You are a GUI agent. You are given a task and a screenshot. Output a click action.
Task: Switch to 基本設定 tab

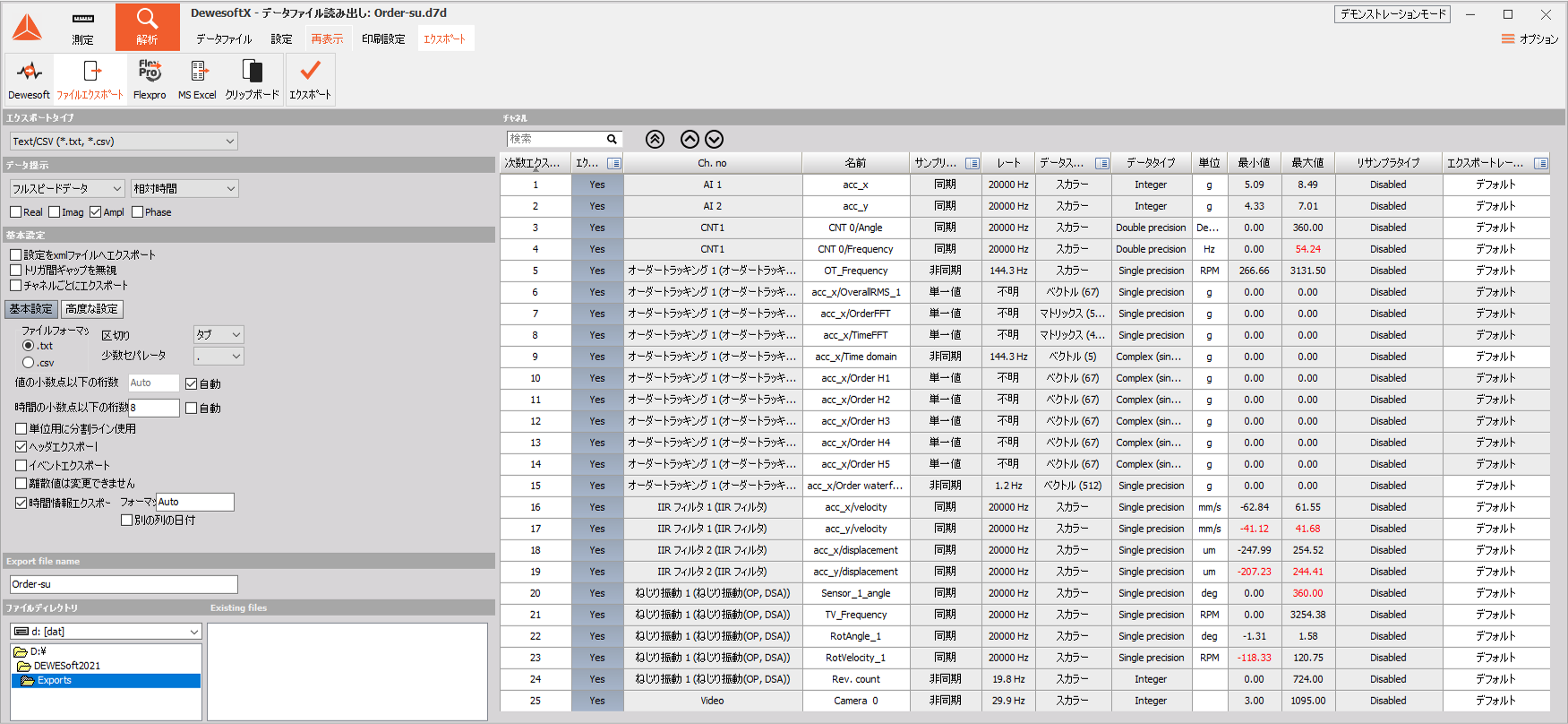click(x=31, y=309)
